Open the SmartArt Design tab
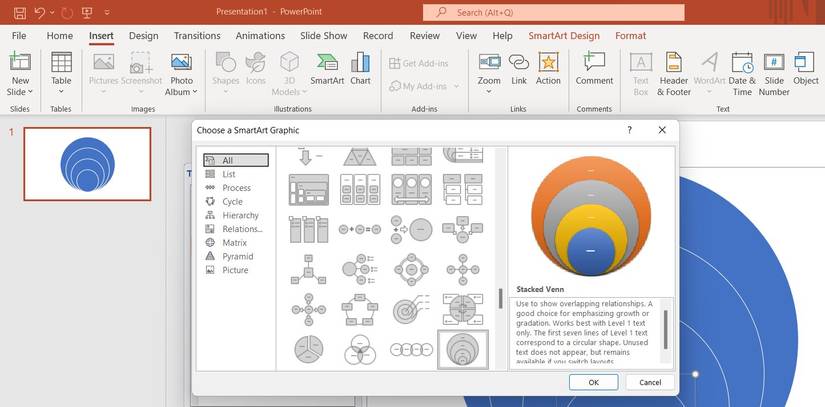 point(564,36)
